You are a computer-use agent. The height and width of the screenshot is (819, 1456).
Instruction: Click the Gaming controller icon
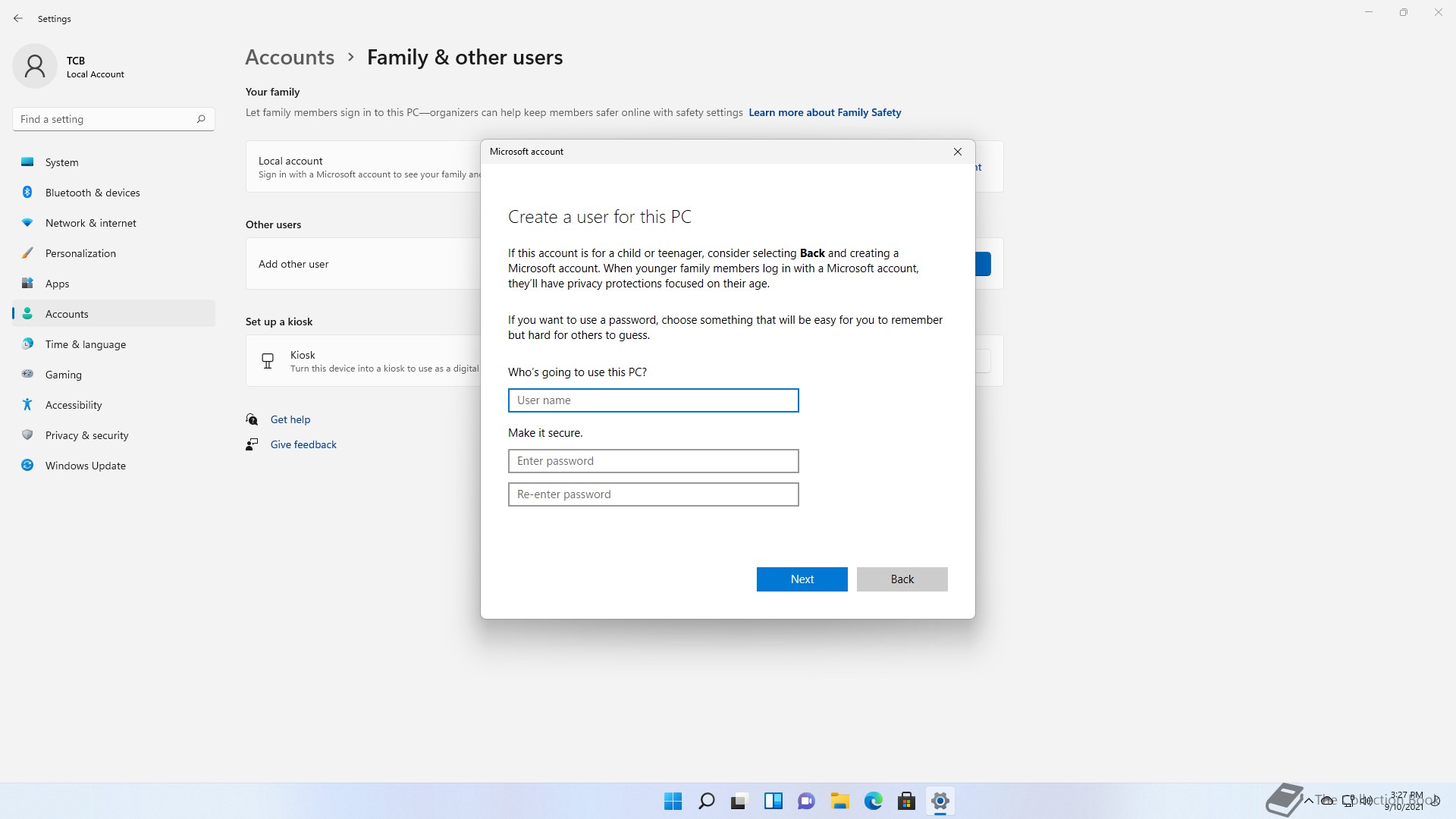click(27, 374)
